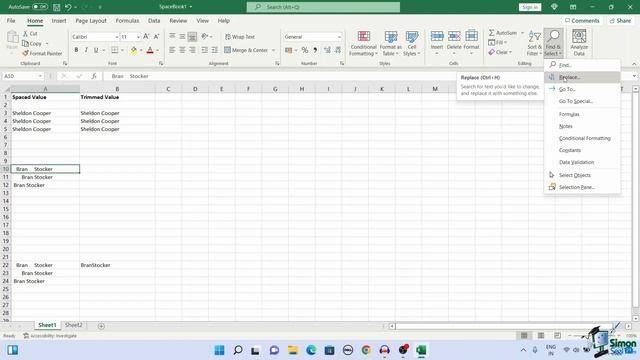Click the Format cells button

pyautogui.click(x=471, y=42)
